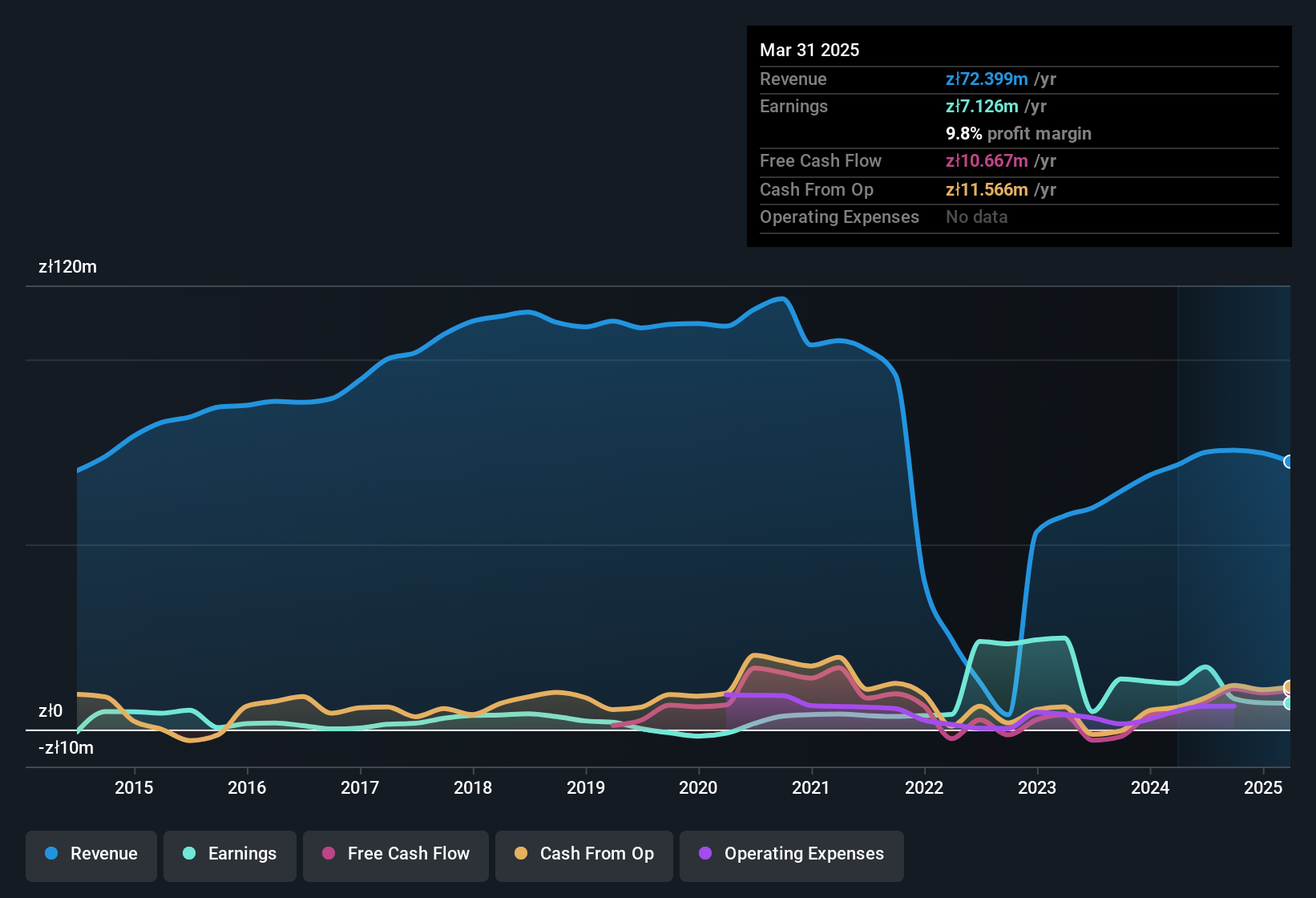This screenshot has width=1316, height=898.
Task: Click the Revenue endpoint marker on chart
Action: [1289, 462]
